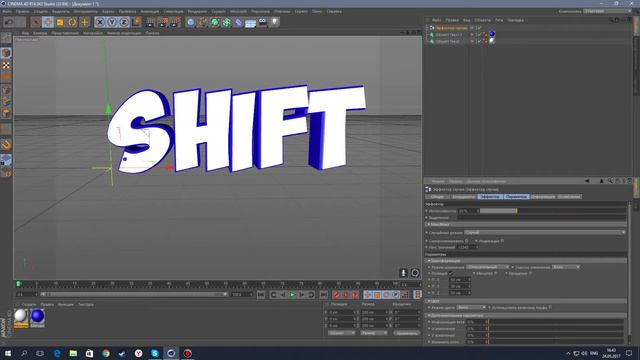Viewport: 640px width, 360px height.
Task: Open the Случайный режим dropdown
Action: coord(545,232)
